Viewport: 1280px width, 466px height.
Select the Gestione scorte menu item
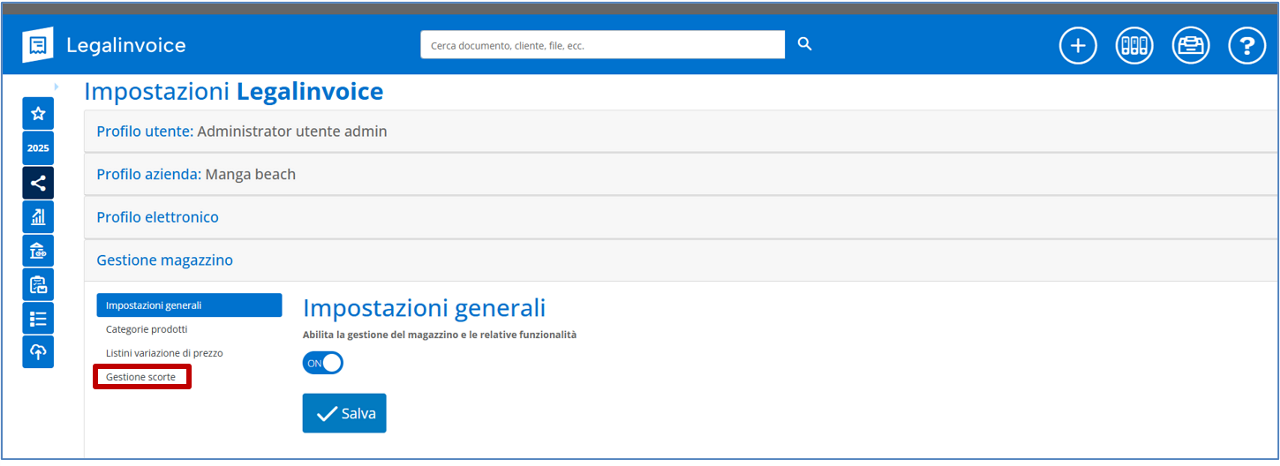tap(141, 377)
